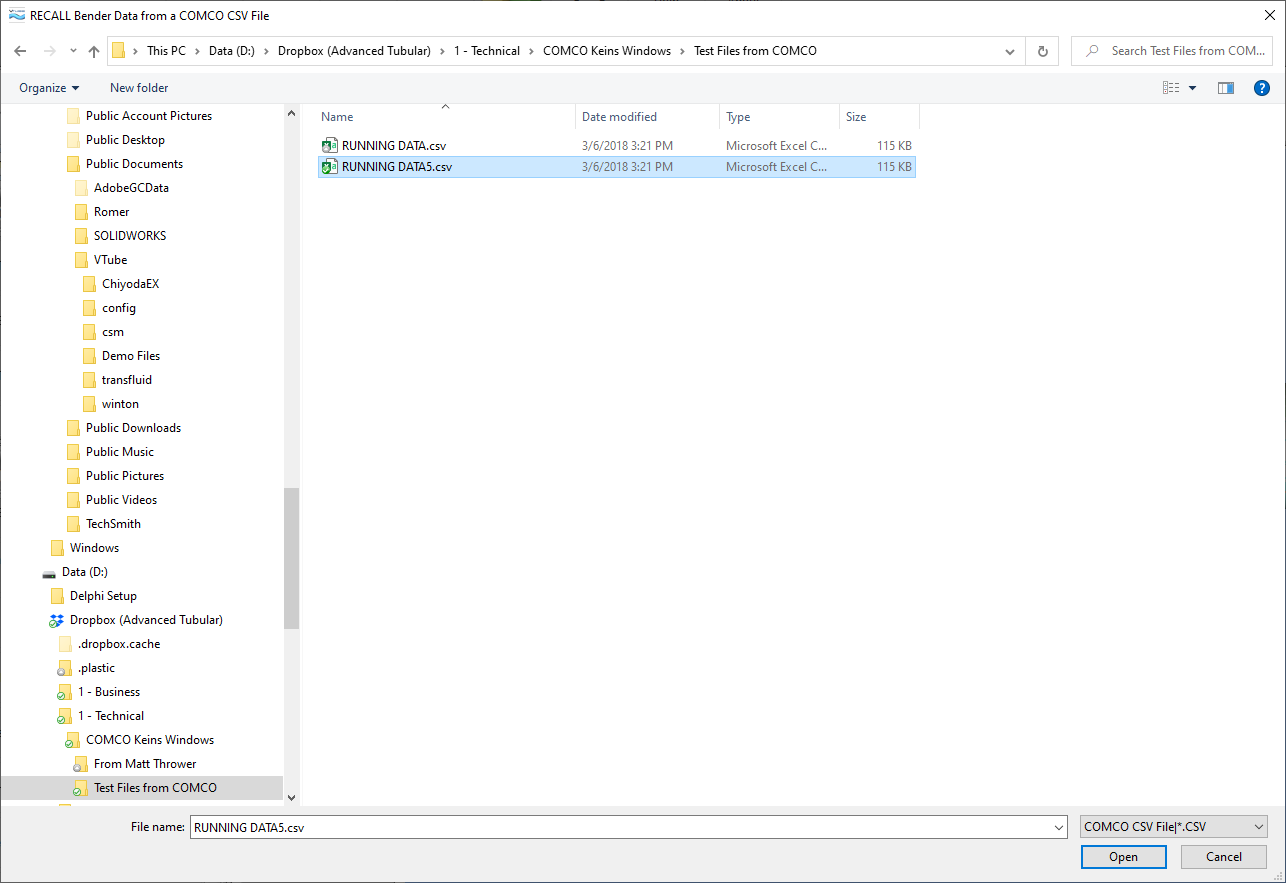This screenshot has width=1286, height=883.
Task: Click the New folder toolbar item
Action: (x=139, y=88)
